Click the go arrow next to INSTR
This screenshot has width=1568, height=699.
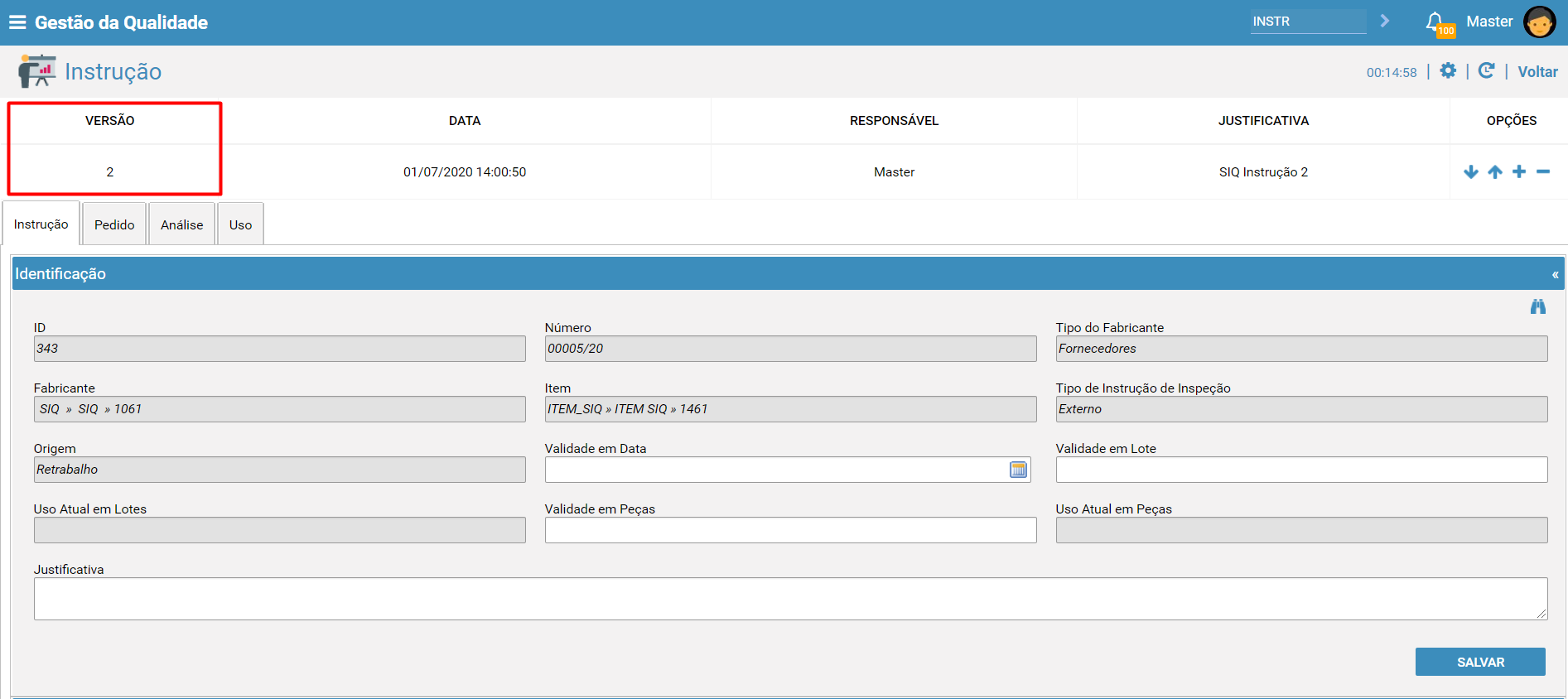click(x=1384, y=22)
